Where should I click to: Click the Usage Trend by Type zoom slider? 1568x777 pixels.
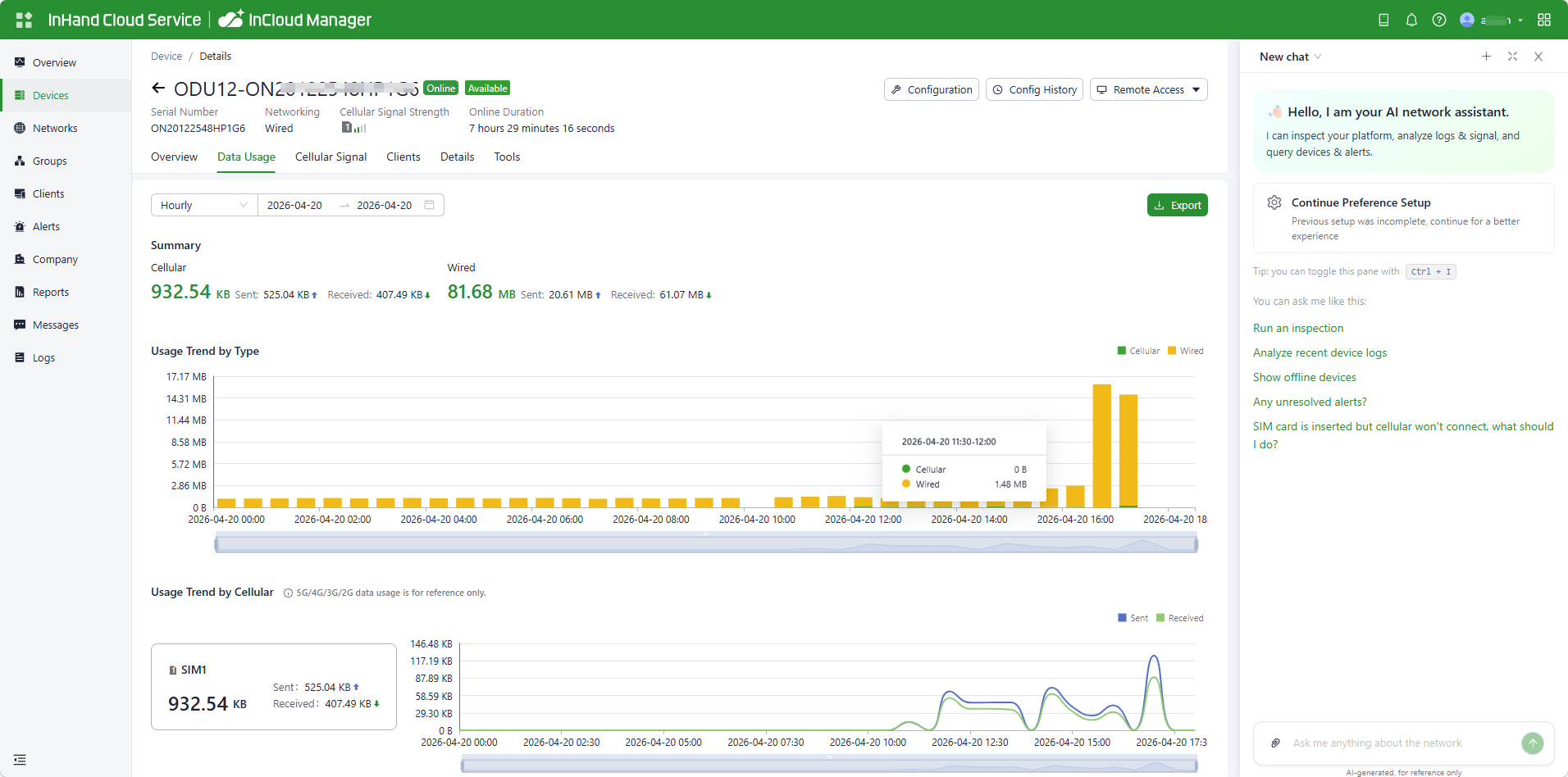click(705, 544)
